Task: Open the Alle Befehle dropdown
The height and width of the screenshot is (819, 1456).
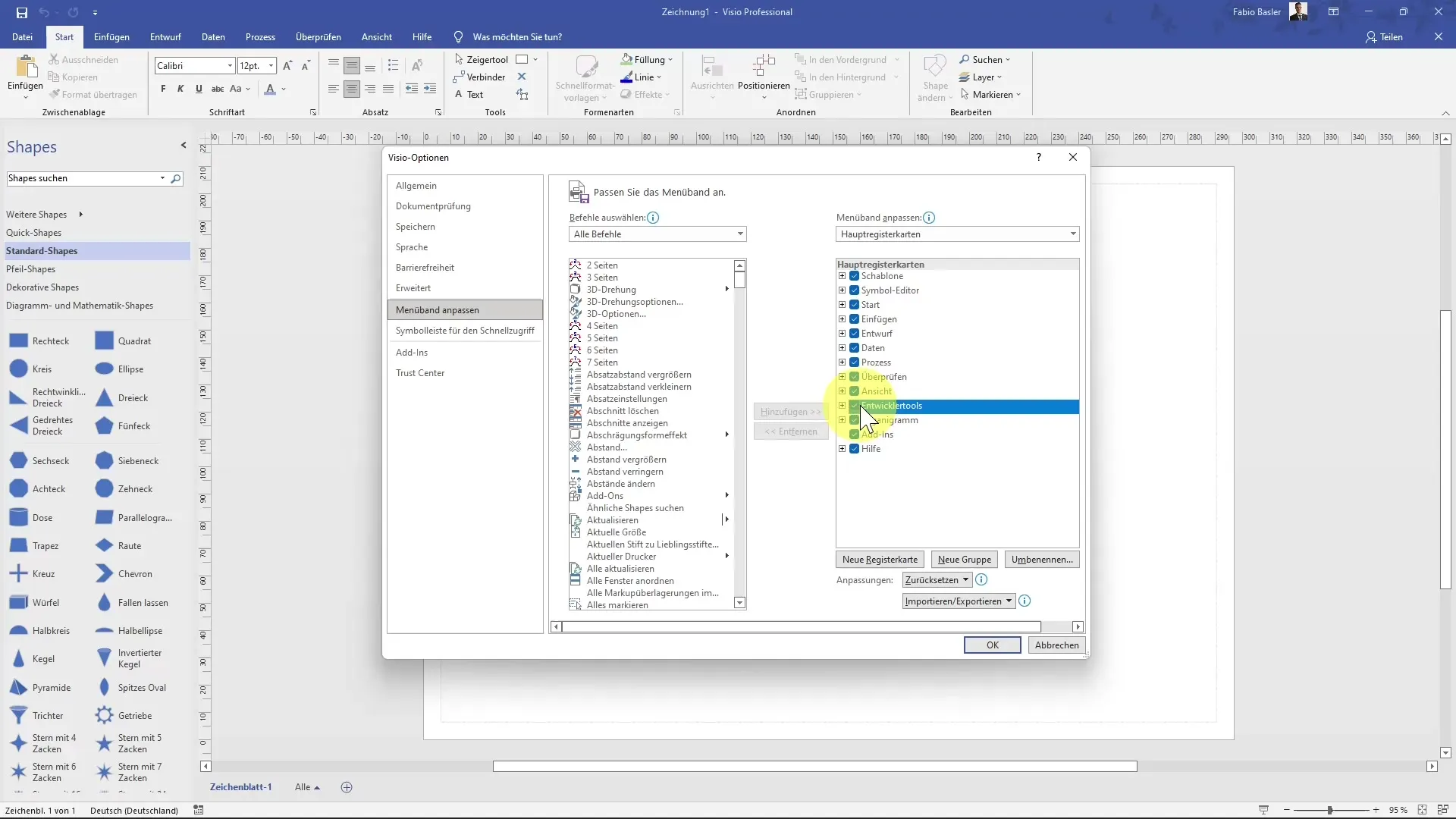Action: pyautogui.click(x=657, y=234)
